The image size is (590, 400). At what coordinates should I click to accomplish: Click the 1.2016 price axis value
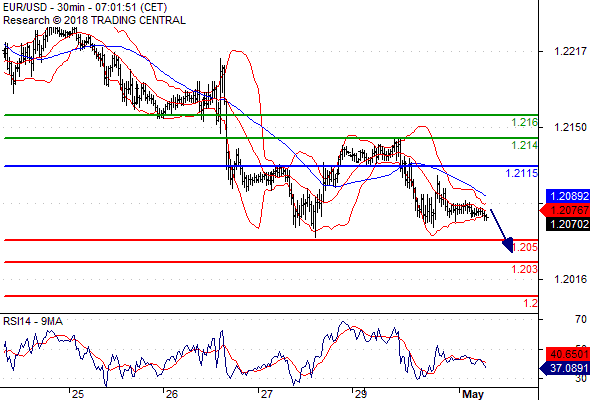[570, 279]
